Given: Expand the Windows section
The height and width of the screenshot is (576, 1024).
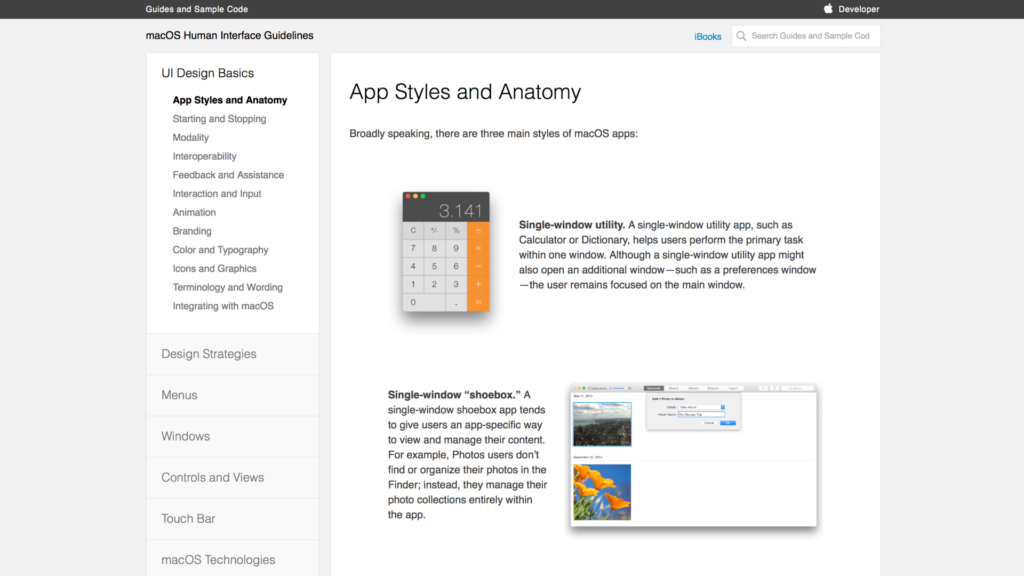Looking at the screenshot, I should point(232,436).
